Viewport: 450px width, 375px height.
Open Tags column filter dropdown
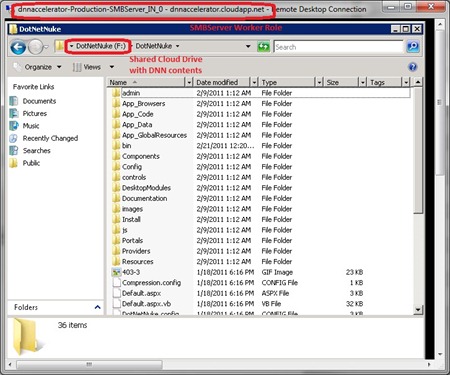[406, 82]
